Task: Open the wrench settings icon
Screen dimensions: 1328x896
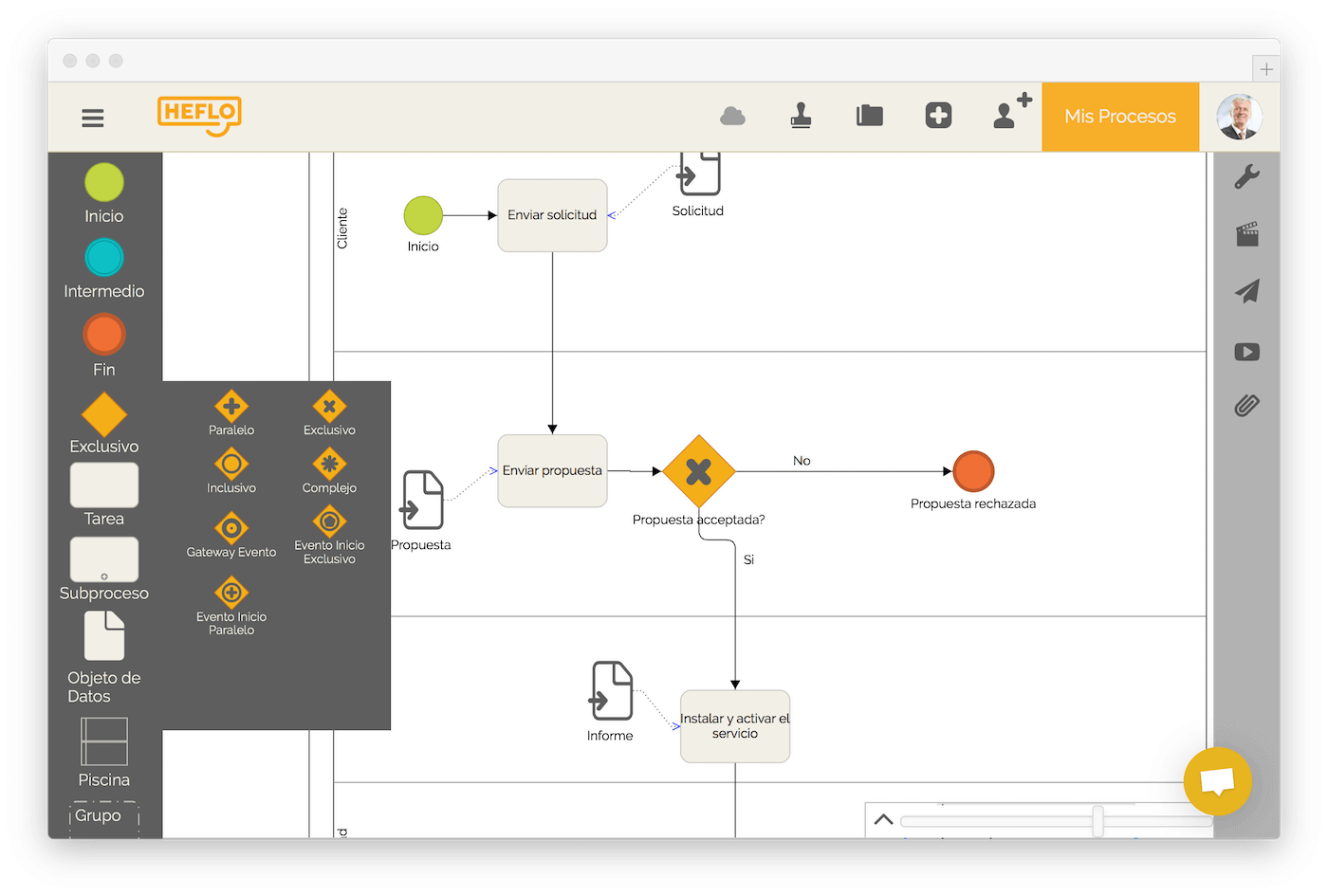Action: [x=1246, y=176]
